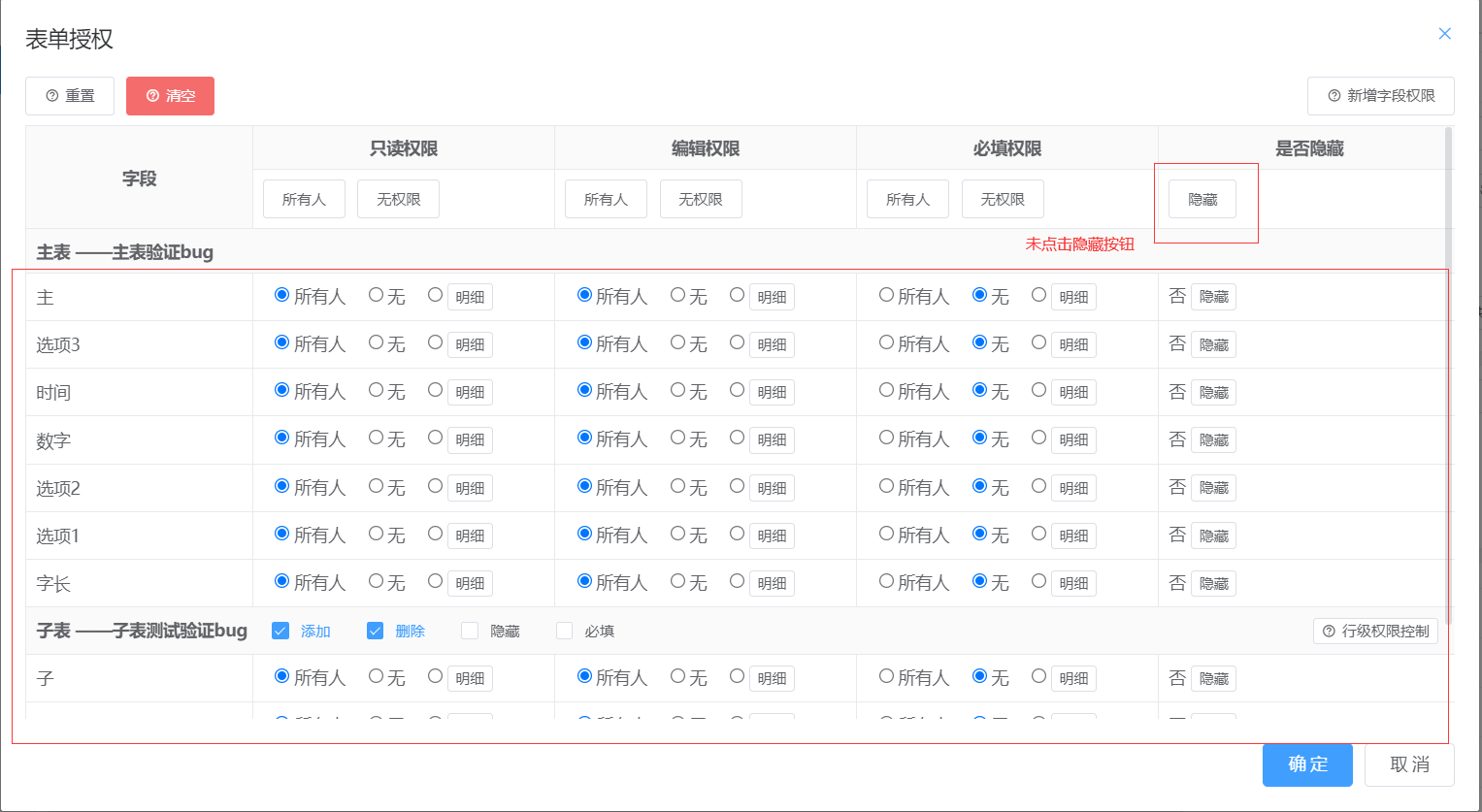This screenshot has width=1482, height=812.
Task: Enable the 隐藏 checkbox in subtable row
Action: coord(470,632)
